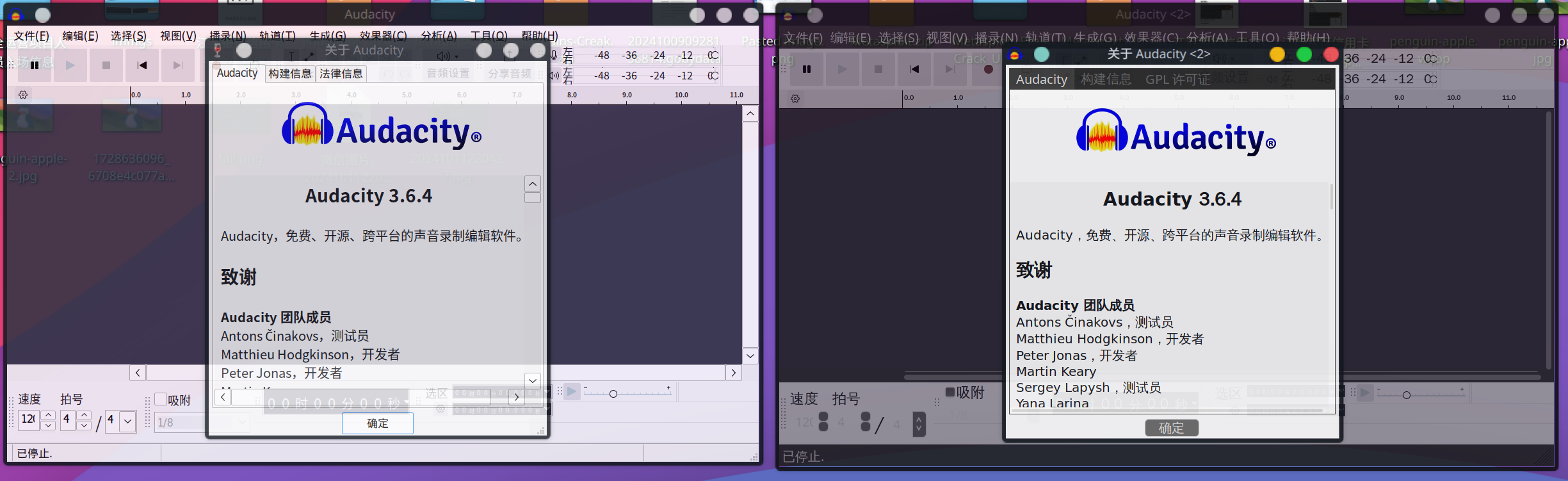Skip to start in the left Audacity window
The height and width of the screenshot is (481, 1568).
(142, 65)
